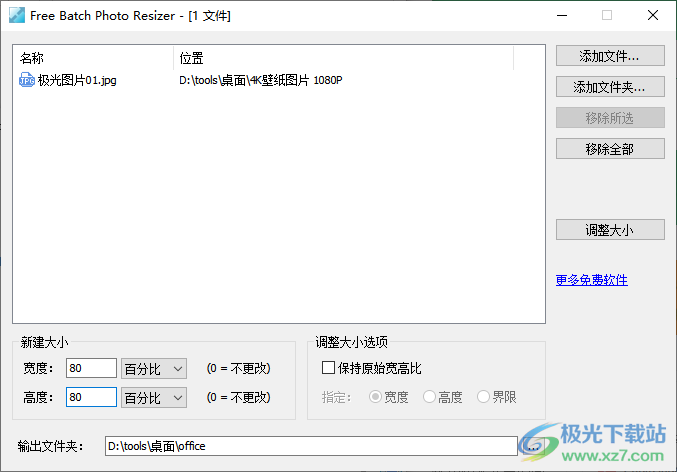Click the 宽度 input field
This screenshot has width=677, height=472.
pos(91,368)
